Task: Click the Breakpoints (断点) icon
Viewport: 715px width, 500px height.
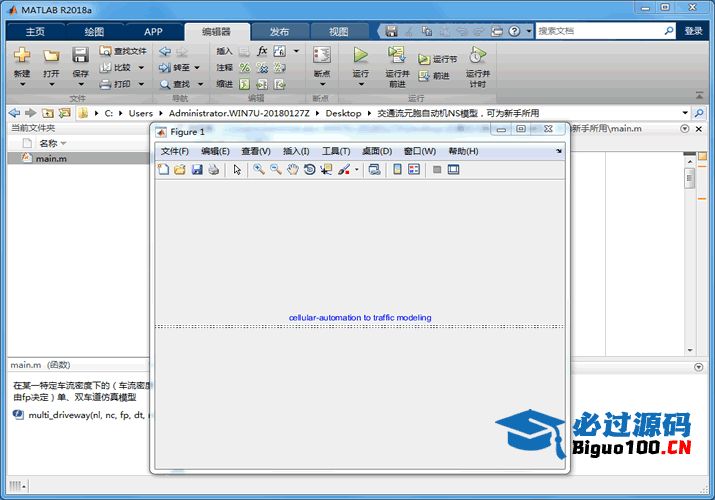Action: pos(322,55)
